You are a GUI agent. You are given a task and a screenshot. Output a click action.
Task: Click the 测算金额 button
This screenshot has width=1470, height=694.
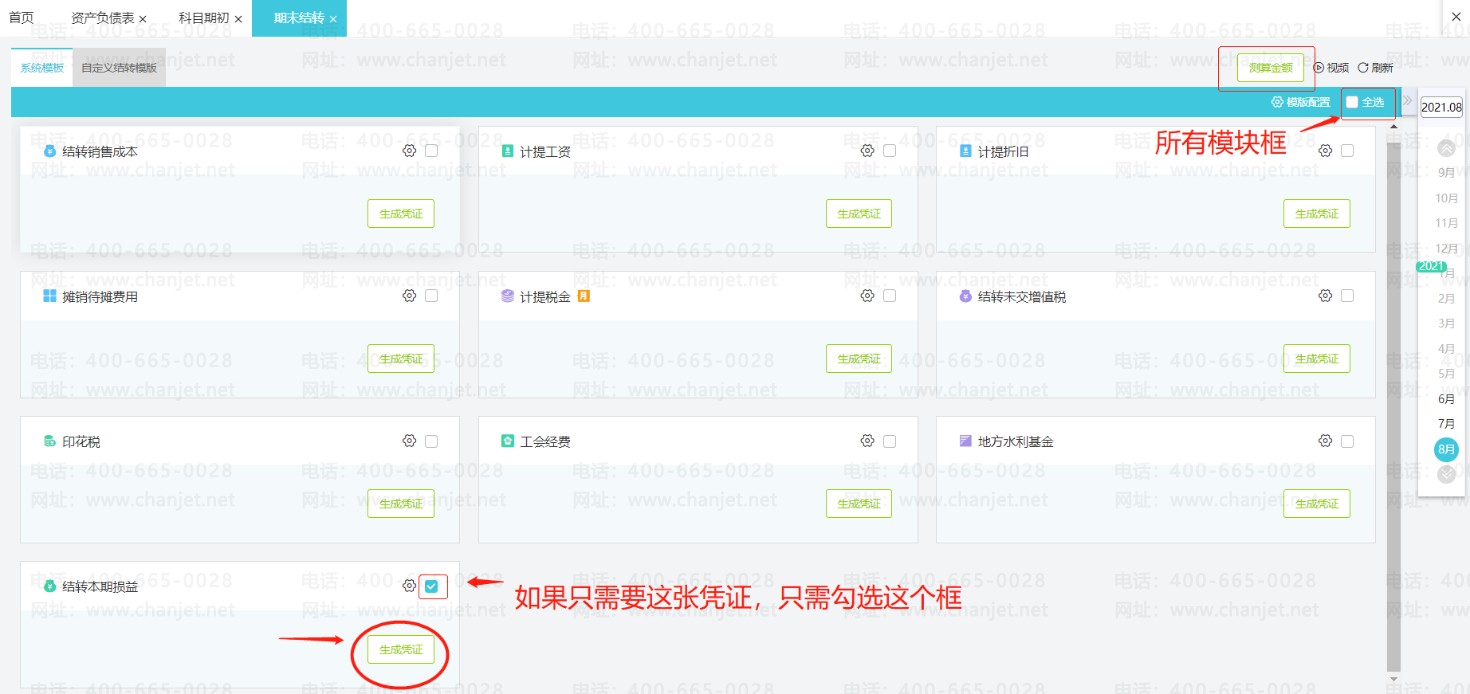point(1270,68)
